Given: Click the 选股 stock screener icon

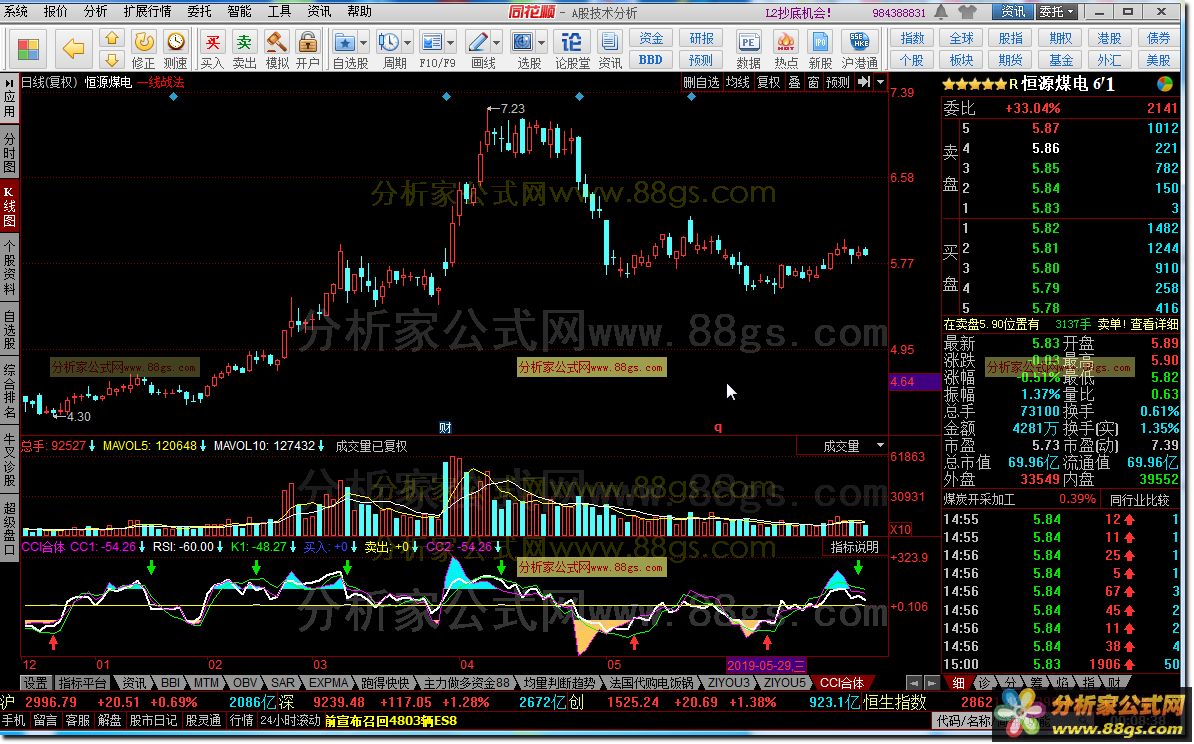Looking at the screenshot, I should 523,43.
